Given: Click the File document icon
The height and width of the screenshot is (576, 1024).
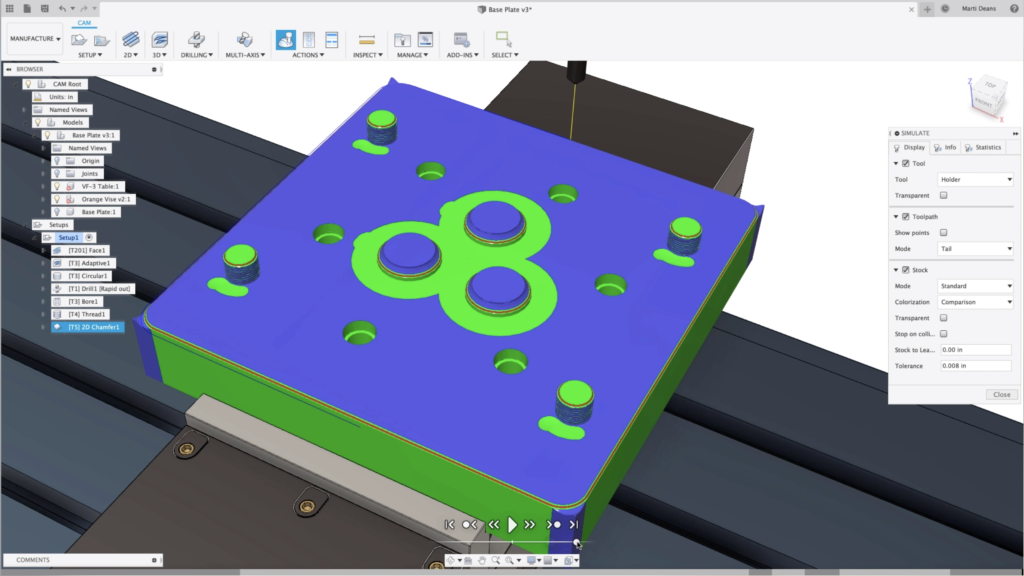Looking at the screenshot, I should click(27, 8).
